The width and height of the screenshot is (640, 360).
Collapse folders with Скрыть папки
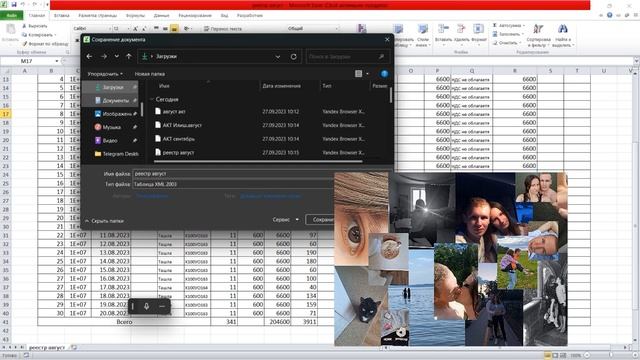[x=104, y=221]
